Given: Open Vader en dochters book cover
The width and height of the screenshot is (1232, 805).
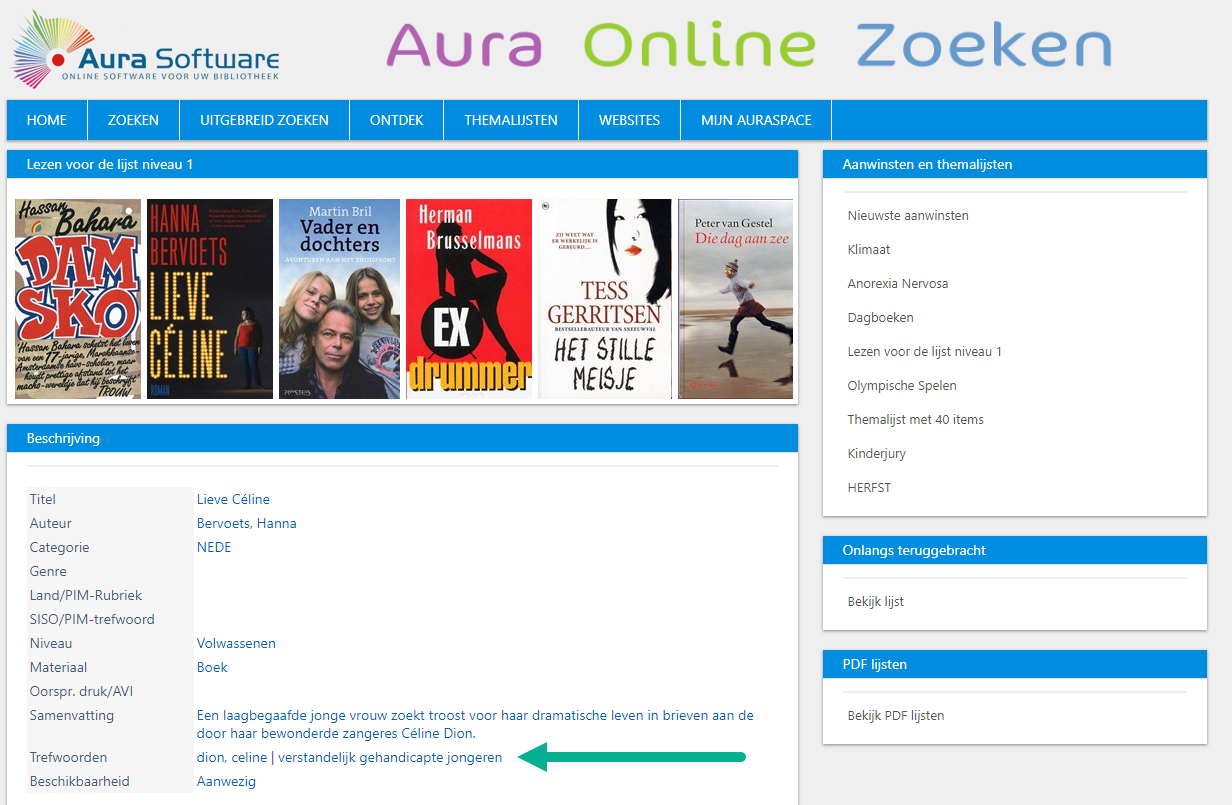Looking at the screenshot, I should [x=339, y=299].
